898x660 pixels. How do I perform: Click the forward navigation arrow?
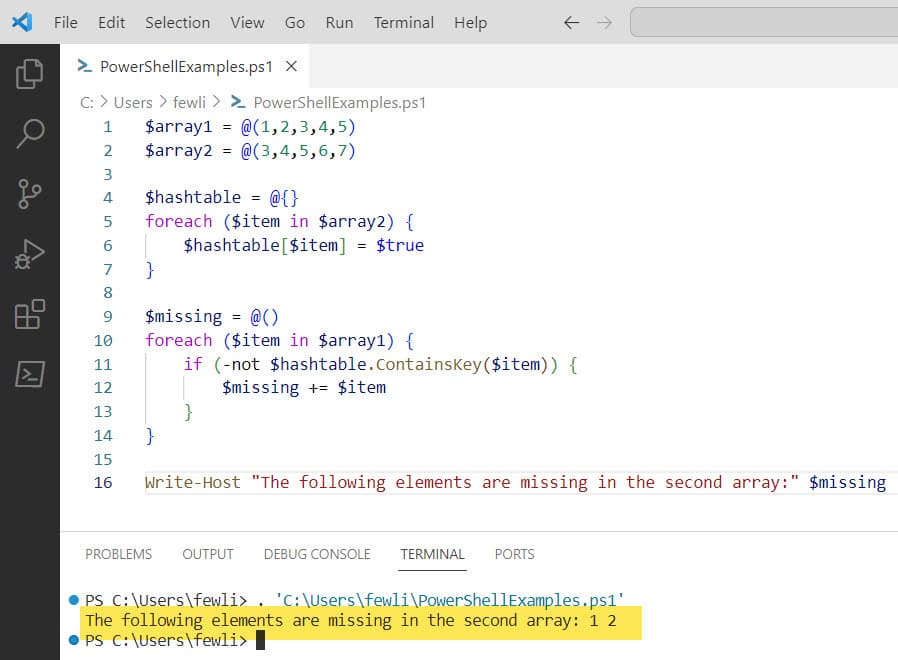pos(605,22)
